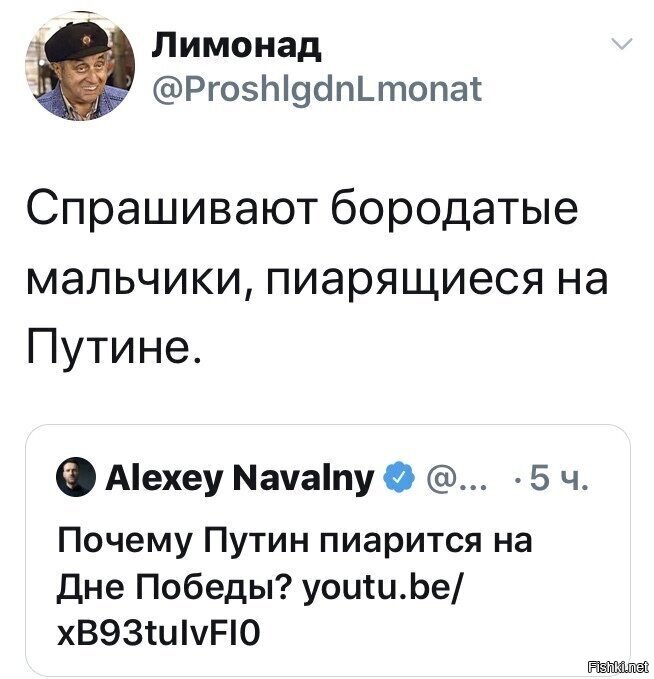Expand the tweet options chevron menu
The image size is (654, 679).
click(x=622, y=44)
